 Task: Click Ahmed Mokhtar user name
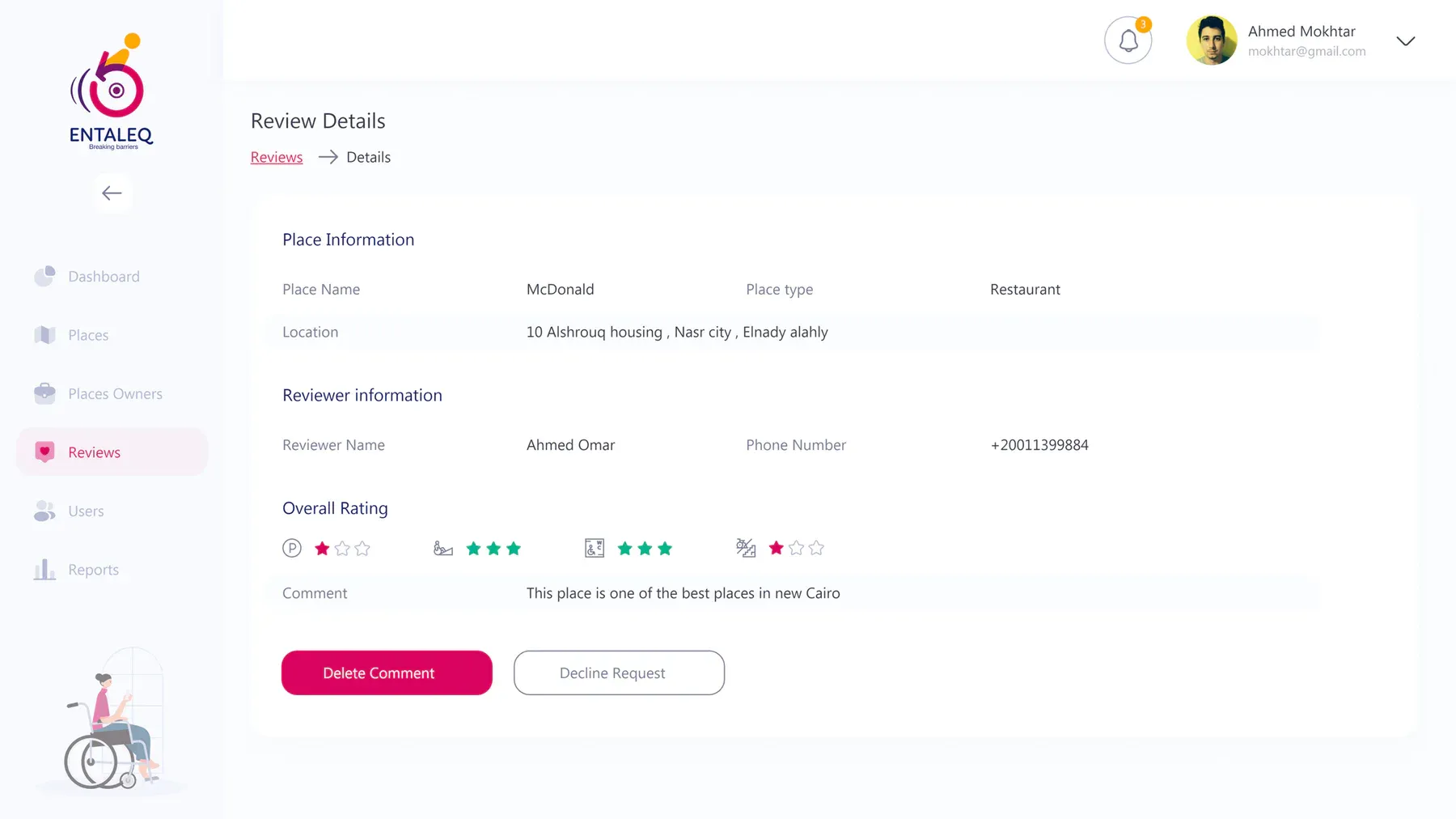coord(1302,32)
